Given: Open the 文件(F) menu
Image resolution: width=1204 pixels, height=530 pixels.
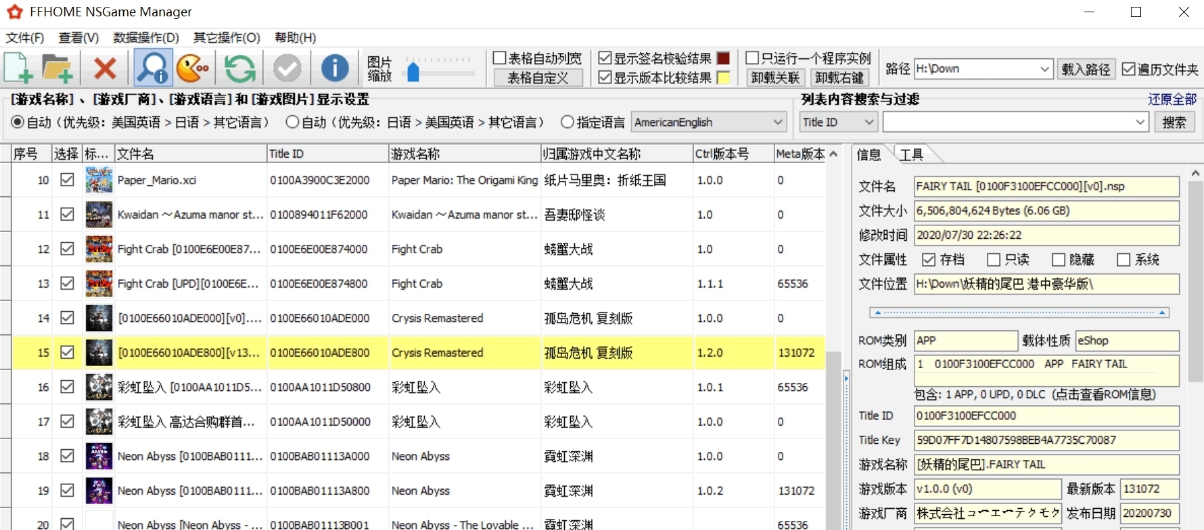Looking at the screenshot, I should pyautogui.click(x=25, y=38).
